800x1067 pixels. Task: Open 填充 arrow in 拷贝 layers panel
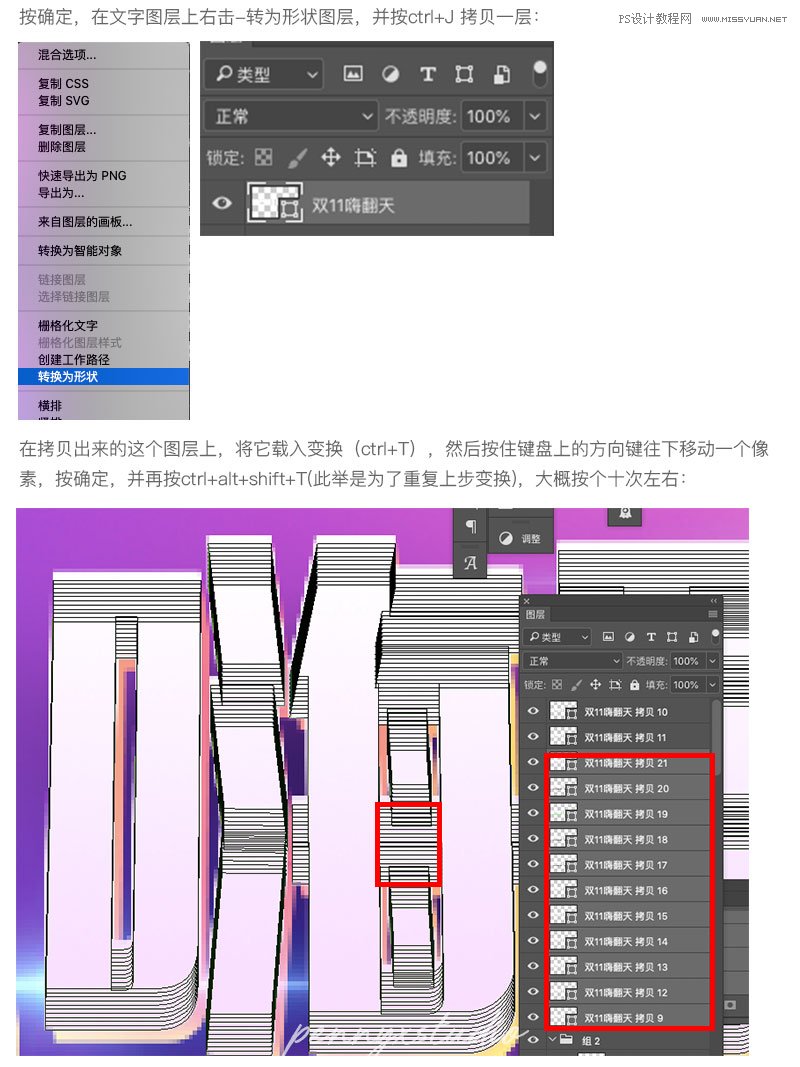tap(712, 685)
